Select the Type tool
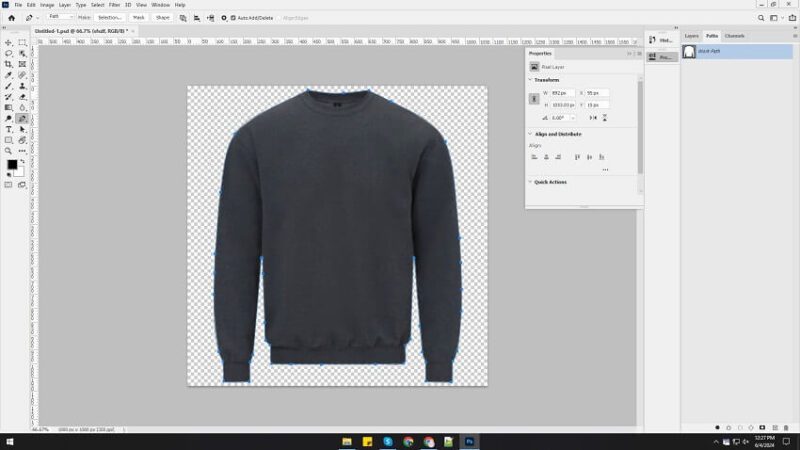 tap(8, 130)
